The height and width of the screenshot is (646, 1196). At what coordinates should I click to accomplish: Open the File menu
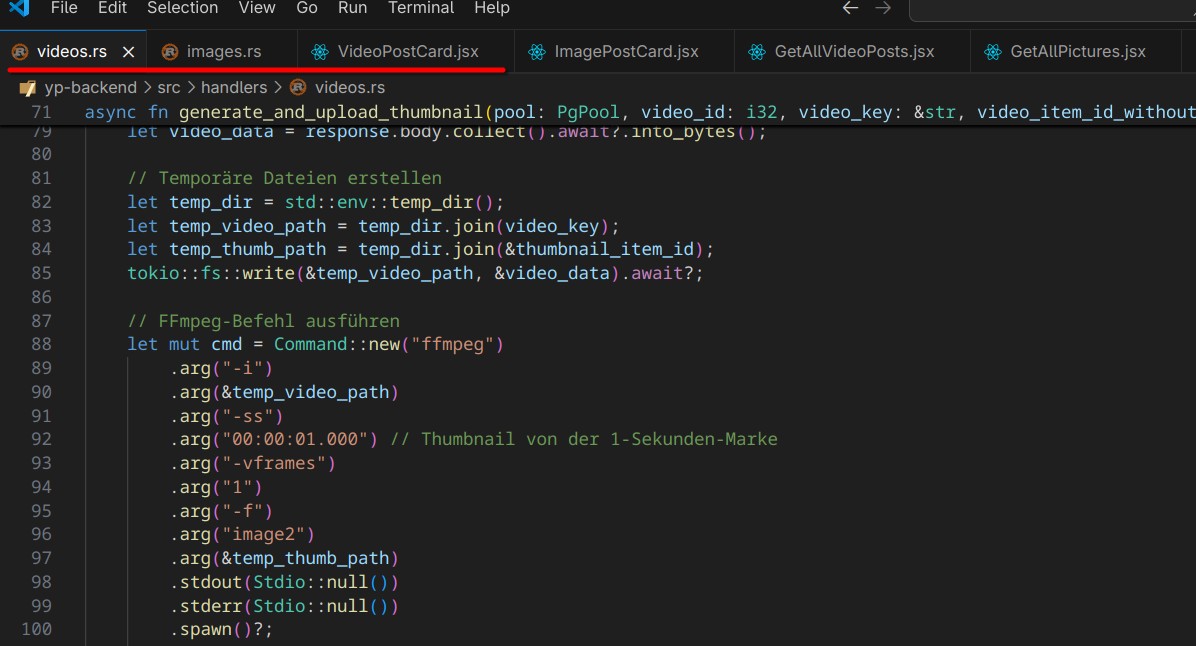tap(63, 8)
